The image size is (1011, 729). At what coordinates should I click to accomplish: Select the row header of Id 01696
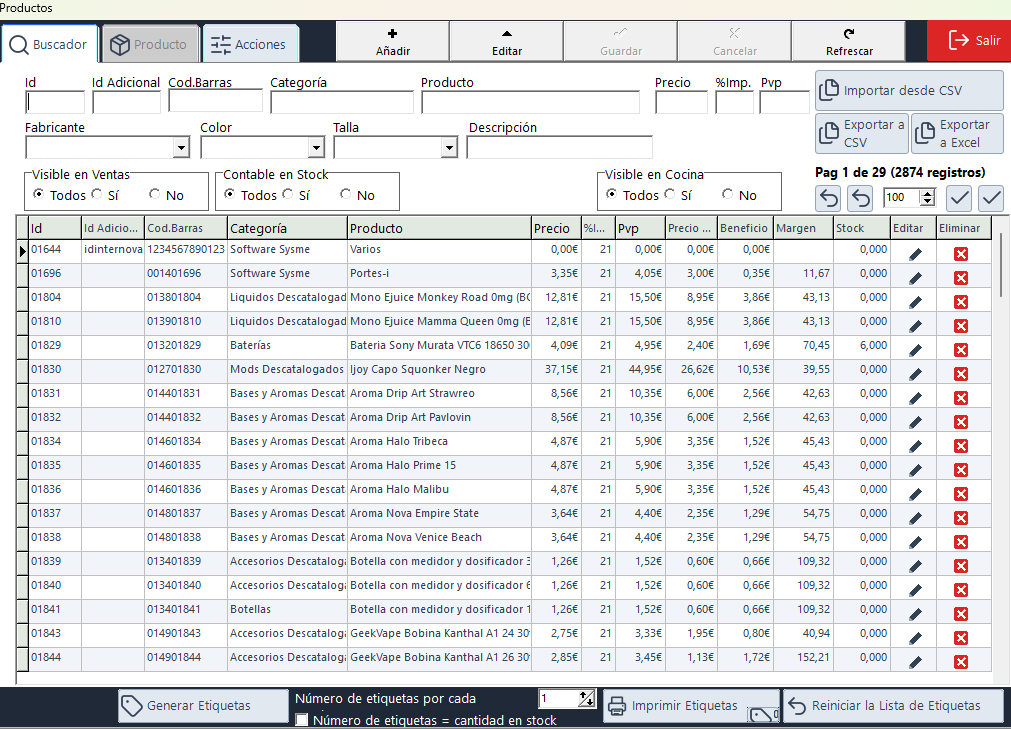(23, 275)
